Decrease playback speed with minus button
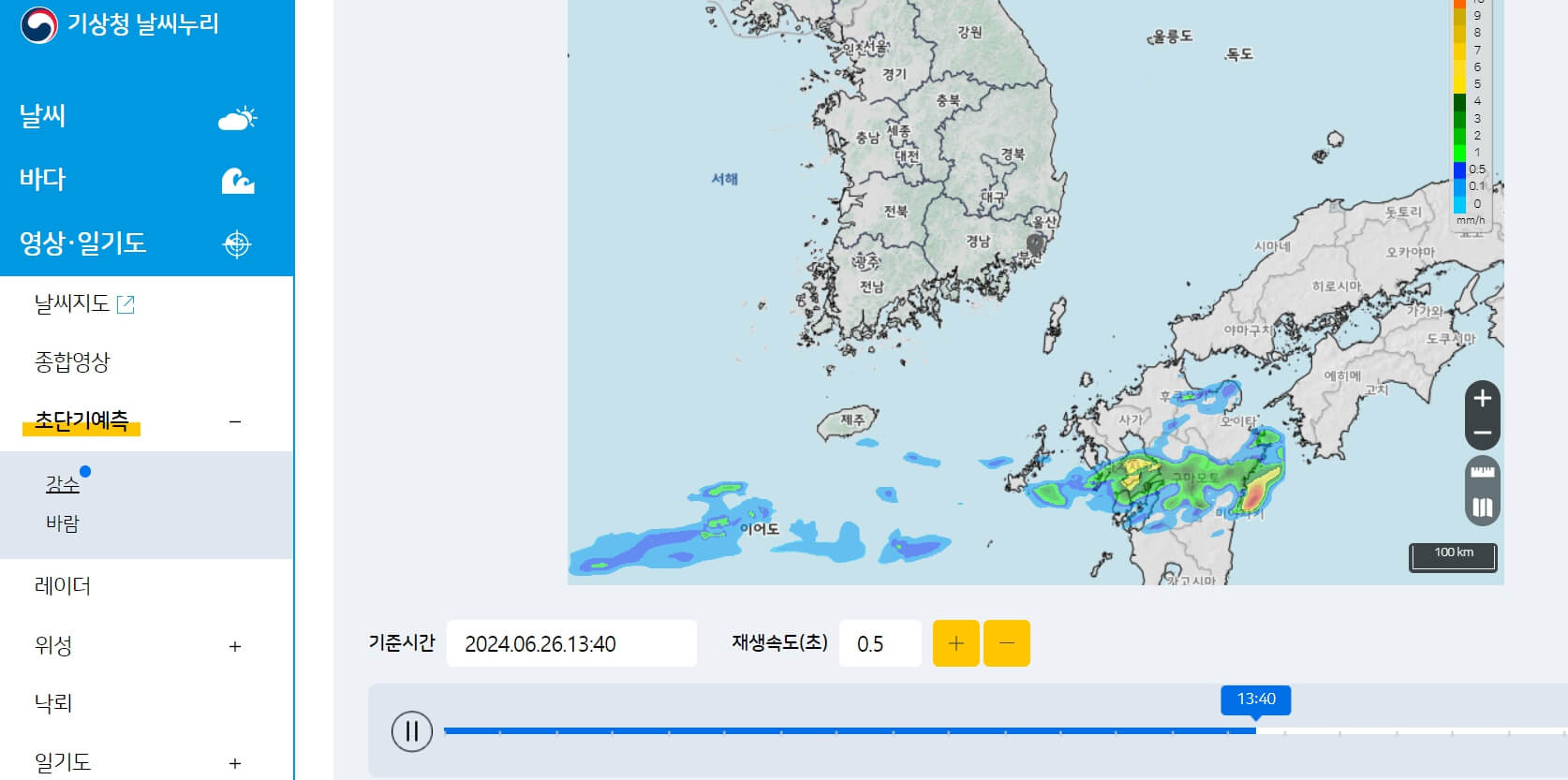This screenshot has width=1568, height=780. [1007, 643]
